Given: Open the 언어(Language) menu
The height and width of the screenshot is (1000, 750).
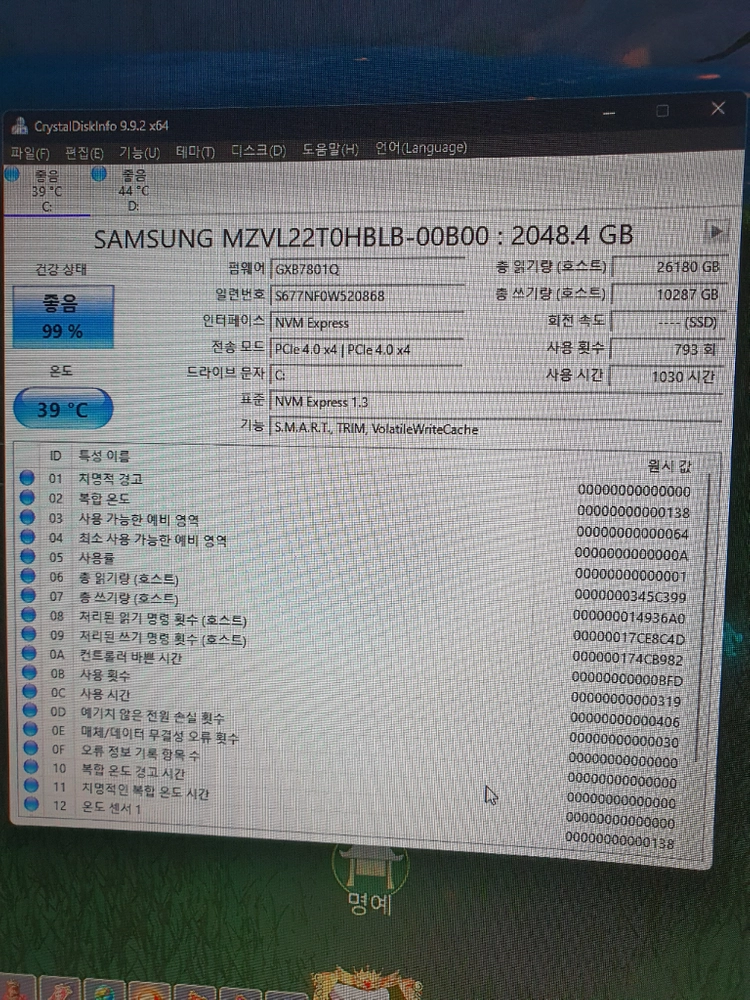Looking at the screenshot, I should pyautogui.click(x=420, y=148).
